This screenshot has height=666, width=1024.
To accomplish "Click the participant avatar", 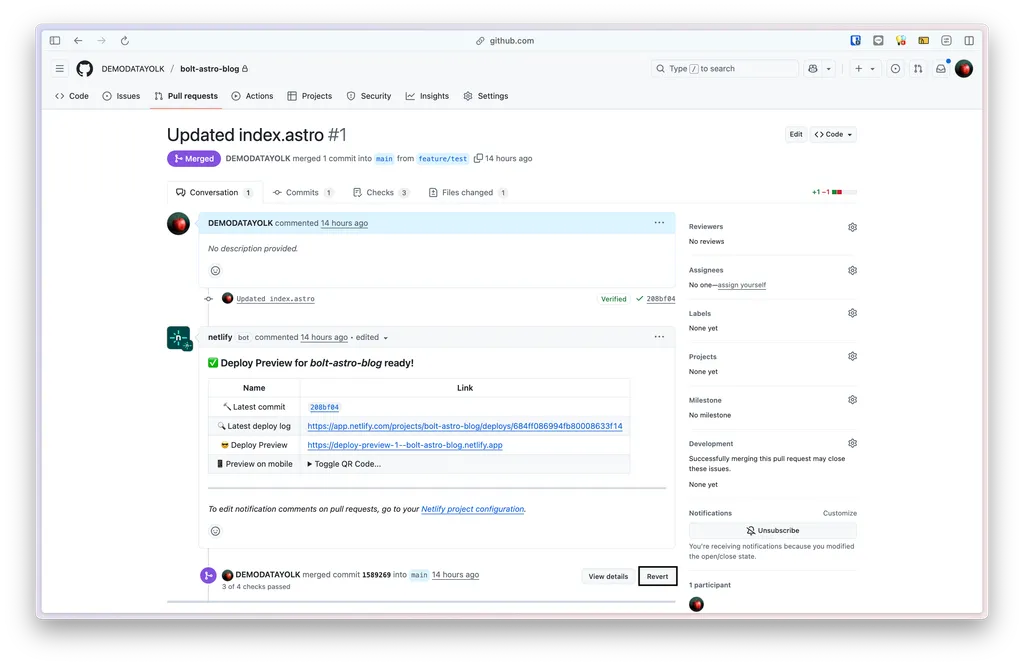I will click(x=697, y=605).
